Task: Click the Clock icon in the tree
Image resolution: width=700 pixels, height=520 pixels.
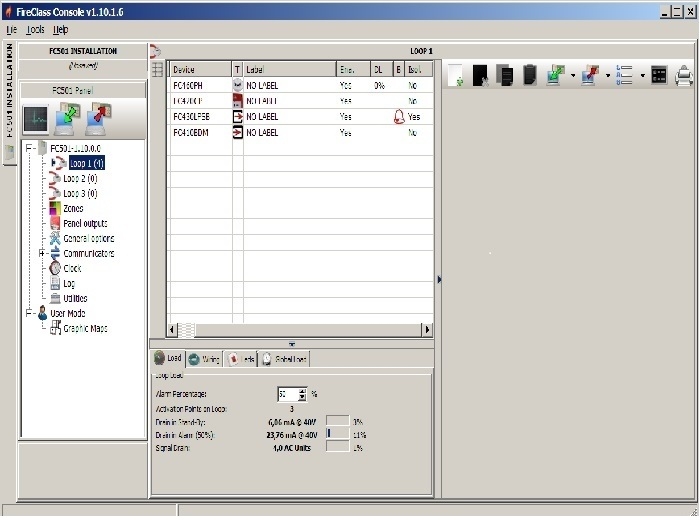Action: pos(55,268)
